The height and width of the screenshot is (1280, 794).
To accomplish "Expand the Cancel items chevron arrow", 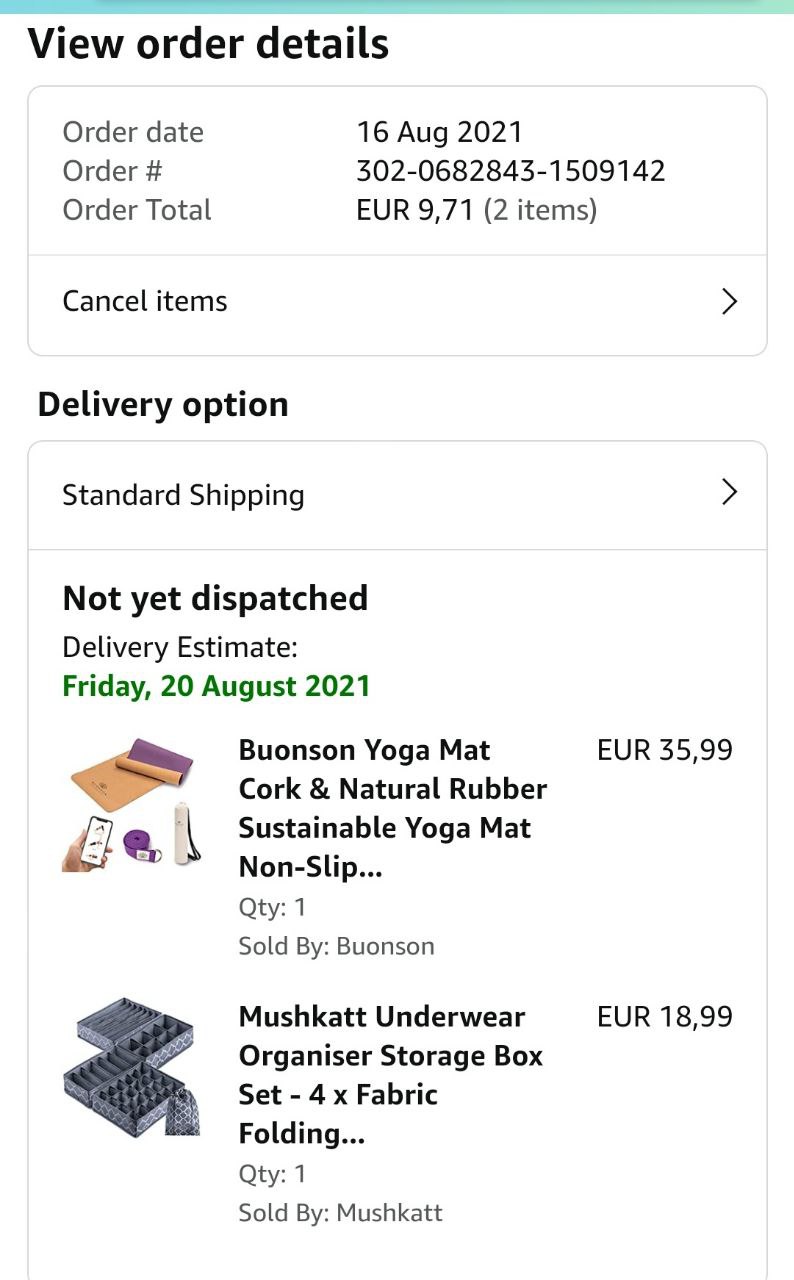I will [729, 301].
